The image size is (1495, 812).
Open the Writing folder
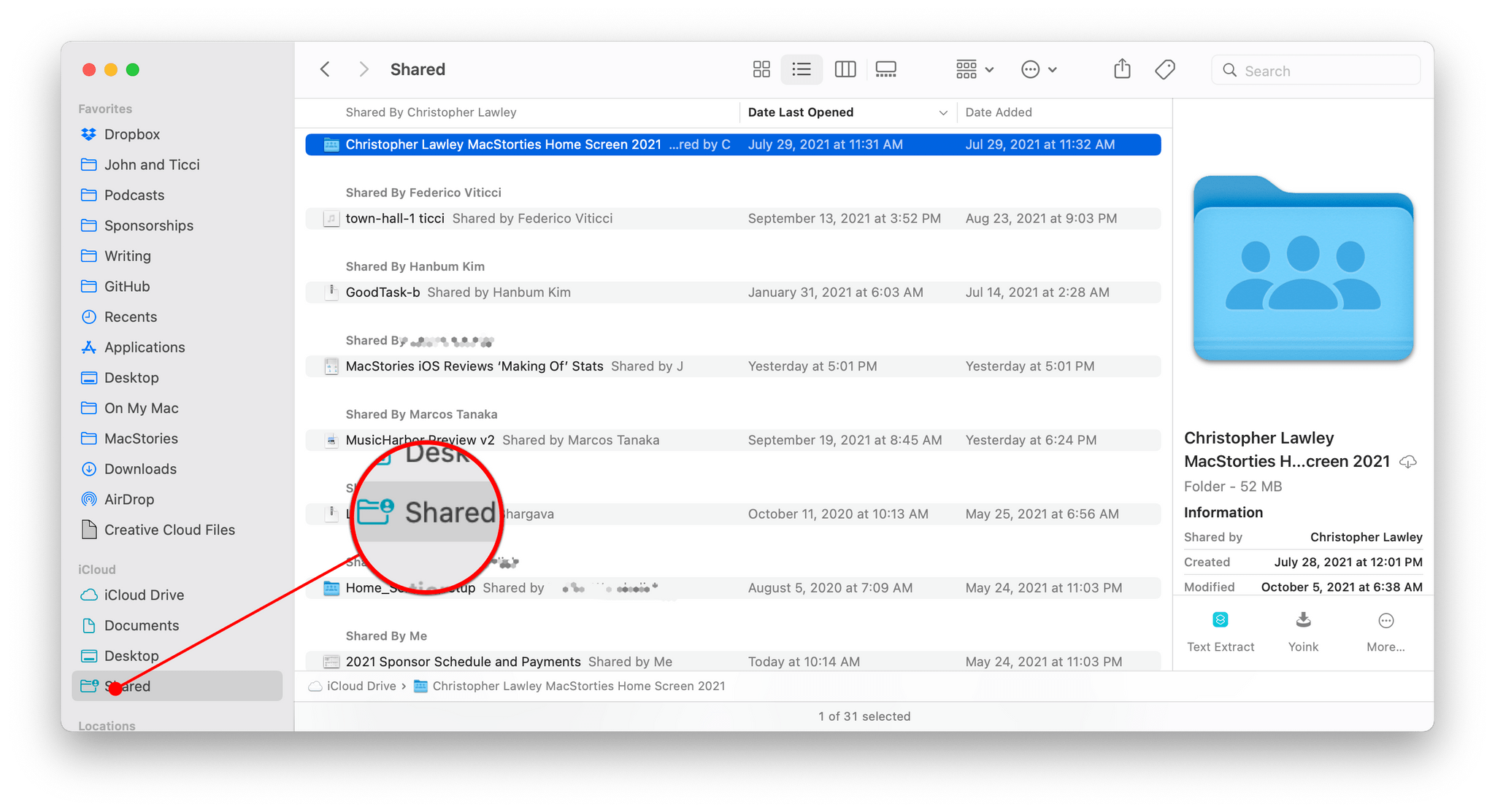177,256
